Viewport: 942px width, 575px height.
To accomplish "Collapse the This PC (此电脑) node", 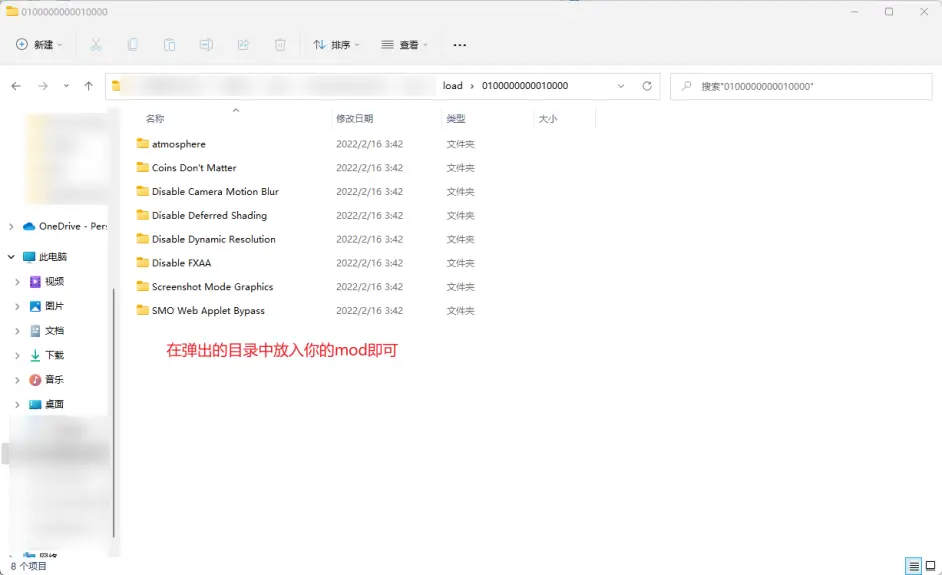I will coord(11,257).
